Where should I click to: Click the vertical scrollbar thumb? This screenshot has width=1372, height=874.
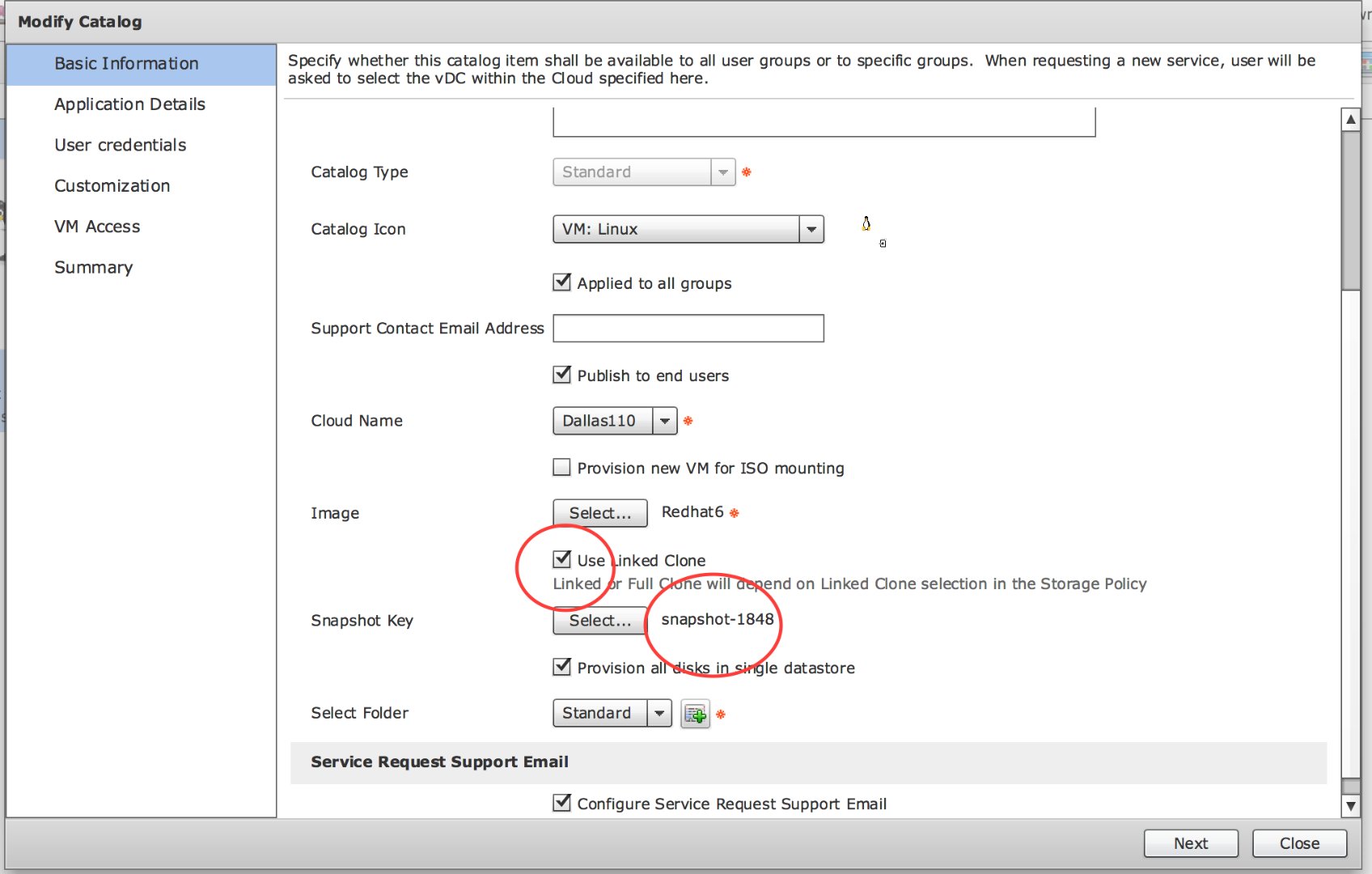(x=1350, y=210)
